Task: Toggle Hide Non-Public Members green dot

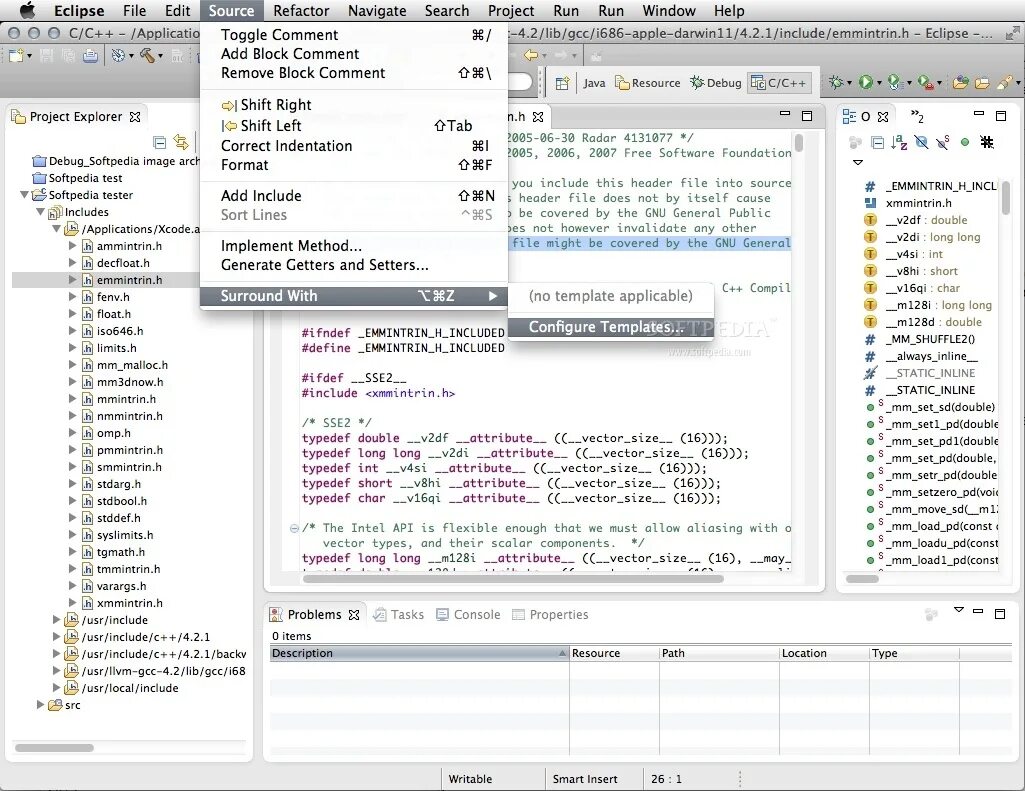Action: click(x=965, y=142)
